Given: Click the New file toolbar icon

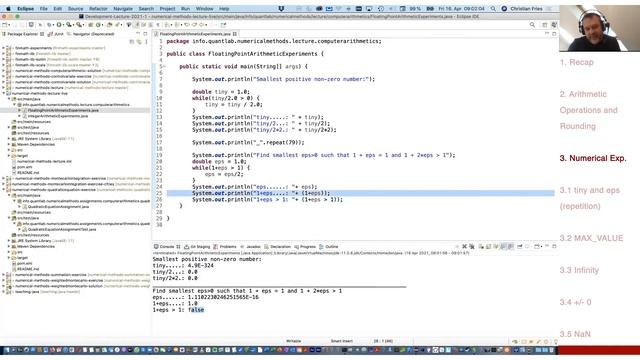Looking at the screenshot, I should click(x=5, y=25).
